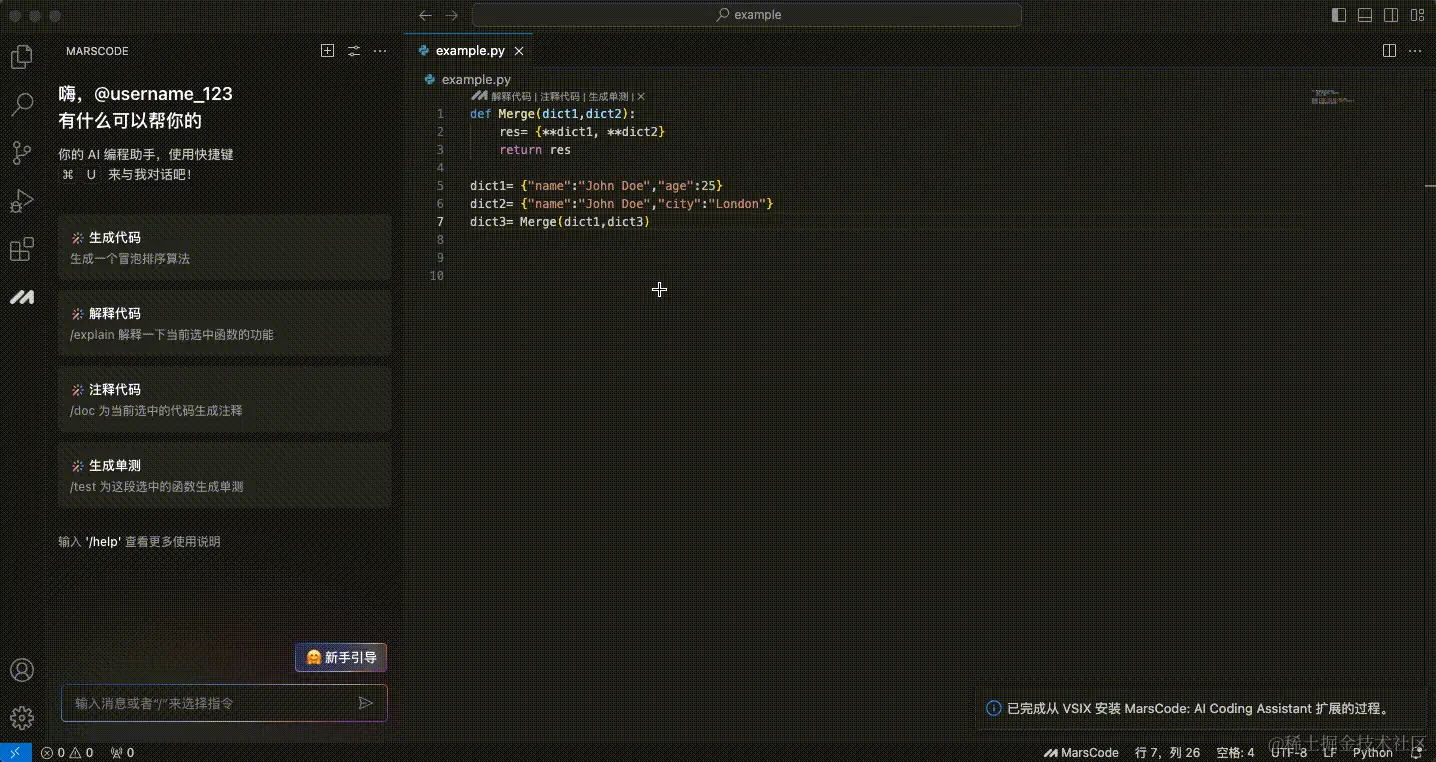Open customize layout icon in title bar
Viewport: 1436px width, 762px height.
[1417, 15]
